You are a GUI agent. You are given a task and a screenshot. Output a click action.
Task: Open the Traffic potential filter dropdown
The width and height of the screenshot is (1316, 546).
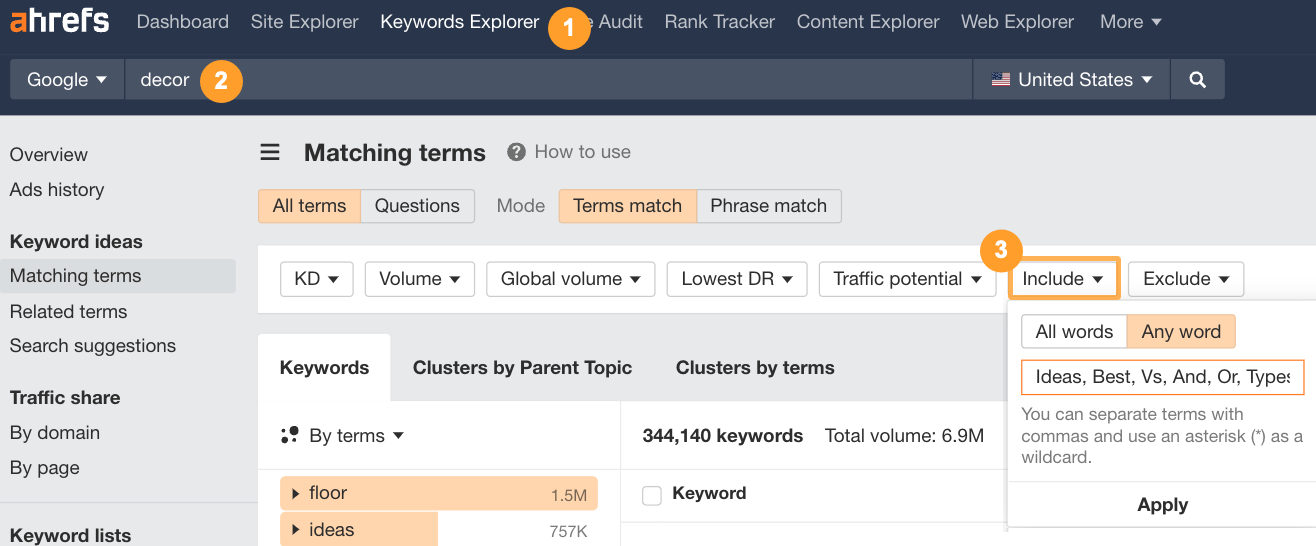point(907,279)
